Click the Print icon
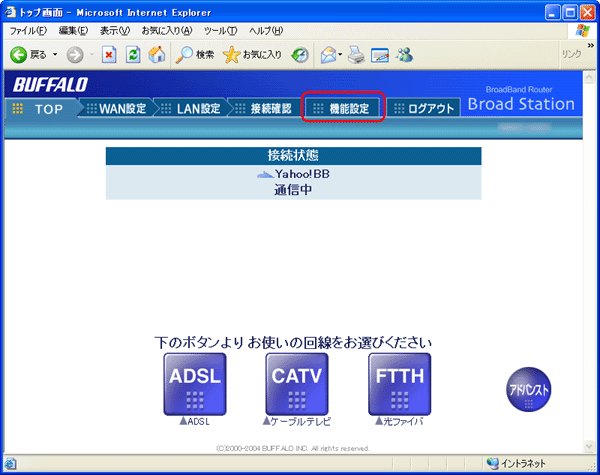 point(356,55)
